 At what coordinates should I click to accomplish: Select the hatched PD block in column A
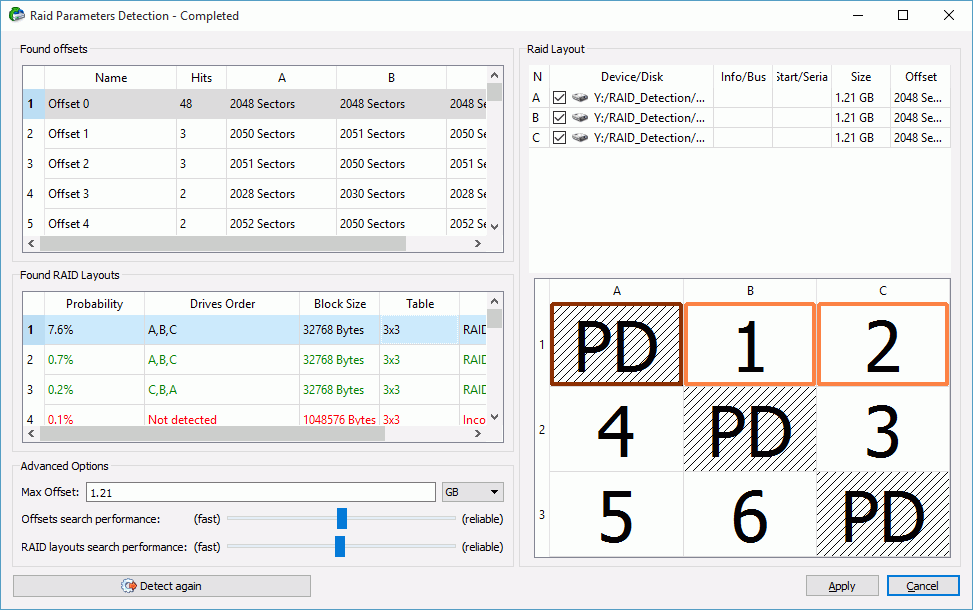point(617,344)
